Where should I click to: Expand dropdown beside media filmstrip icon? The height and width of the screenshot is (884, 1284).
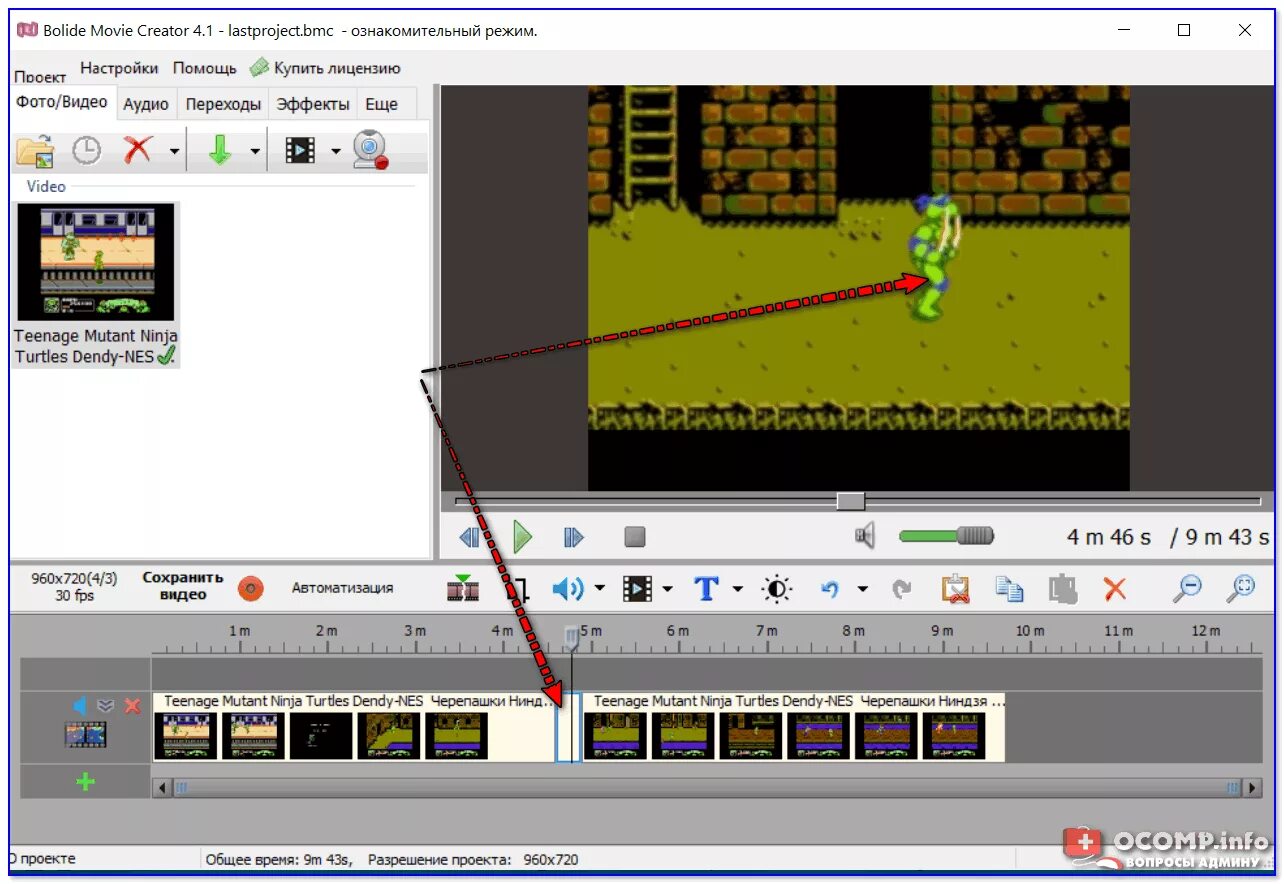click(335, 151)
